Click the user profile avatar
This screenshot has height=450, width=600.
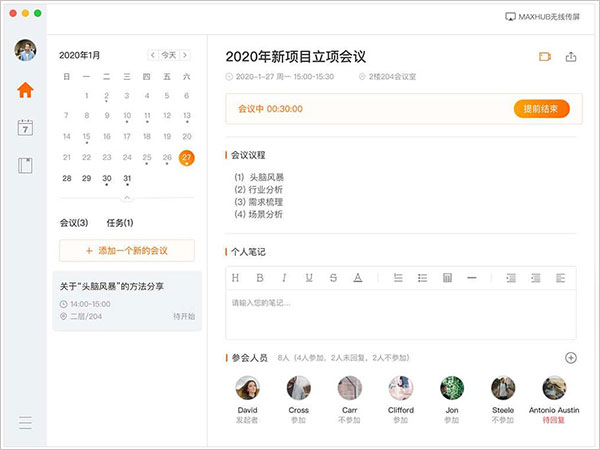coord(25,50)
